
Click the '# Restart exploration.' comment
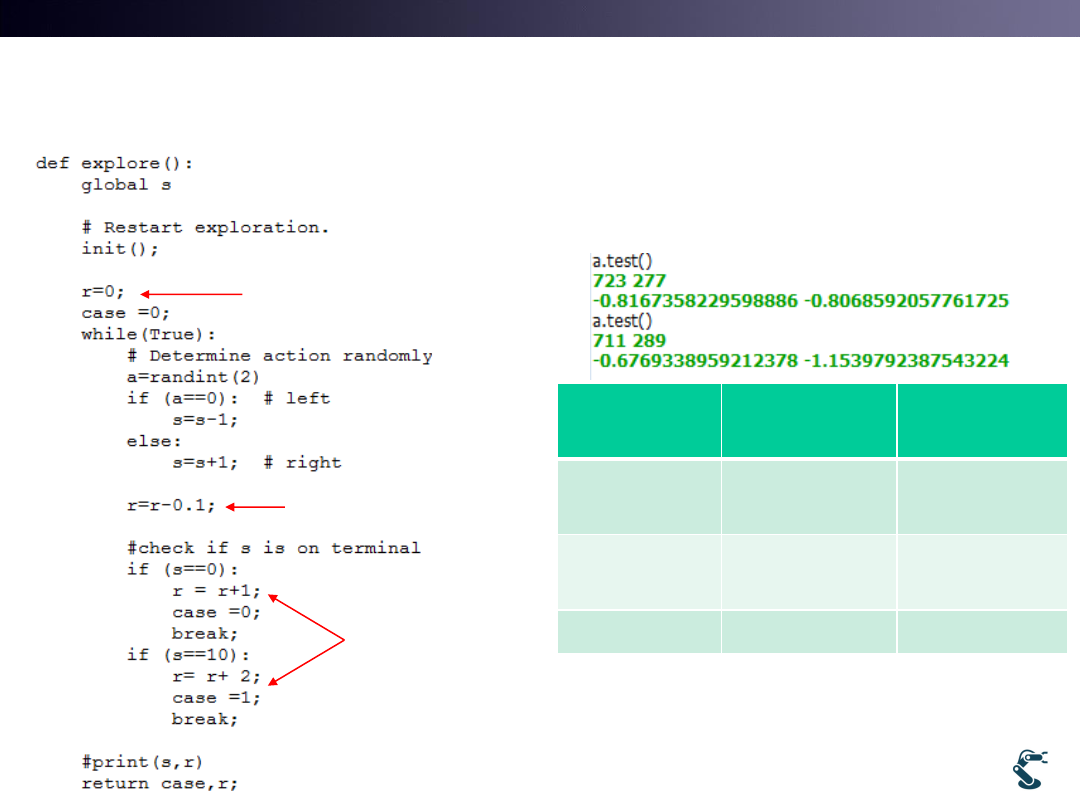pyautogui.click(x=205, y=227)
